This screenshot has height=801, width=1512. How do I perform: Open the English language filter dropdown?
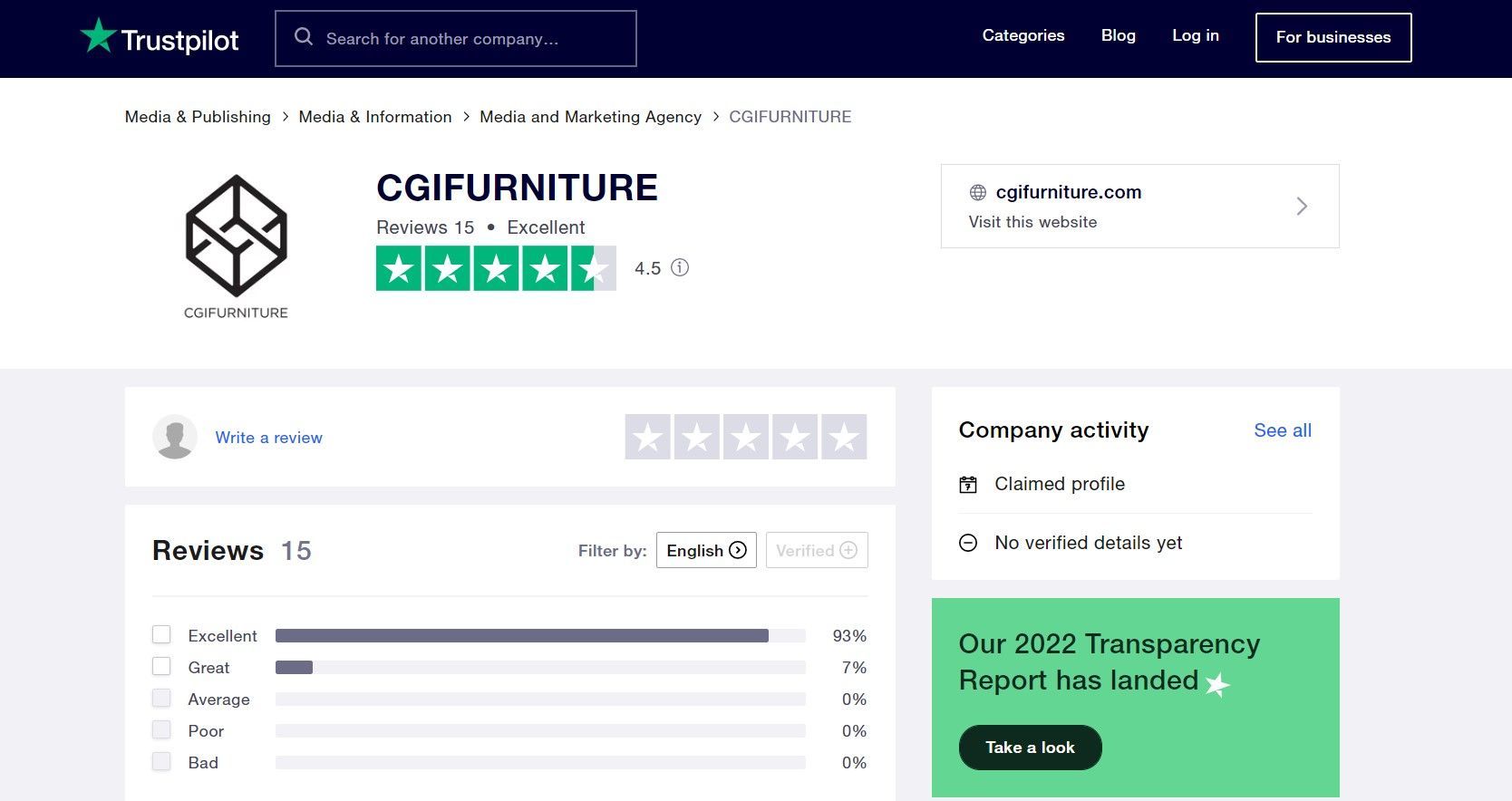[706, 550]
